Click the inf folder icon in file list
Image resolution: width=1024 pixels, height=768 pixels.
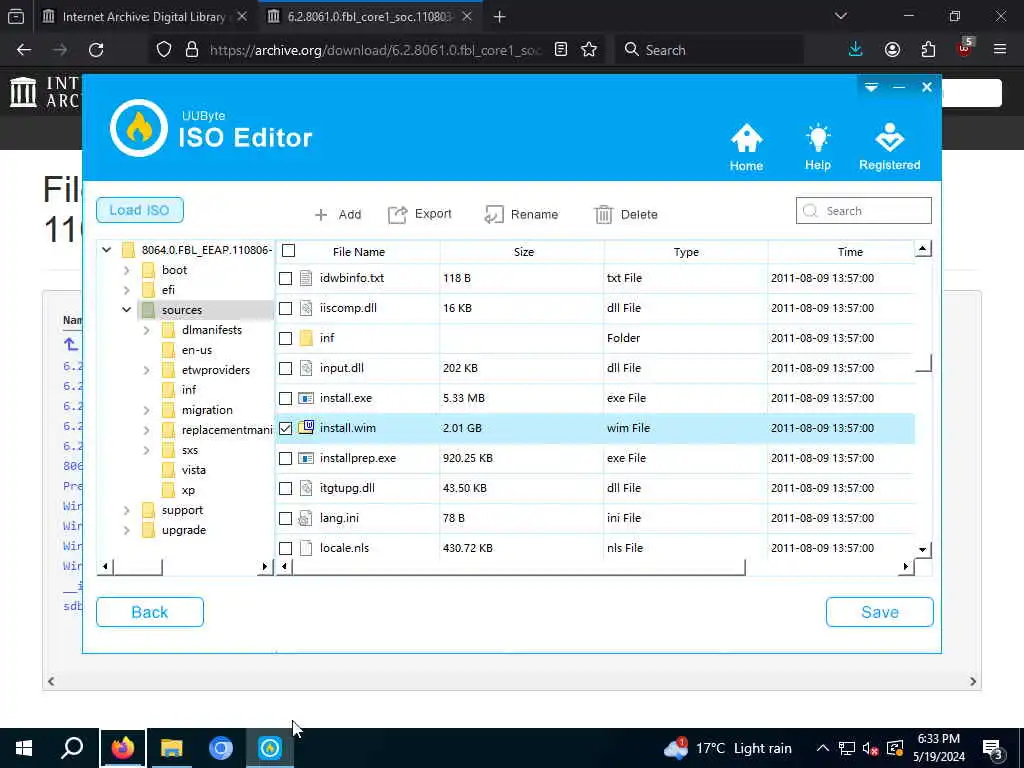(306, 338)
